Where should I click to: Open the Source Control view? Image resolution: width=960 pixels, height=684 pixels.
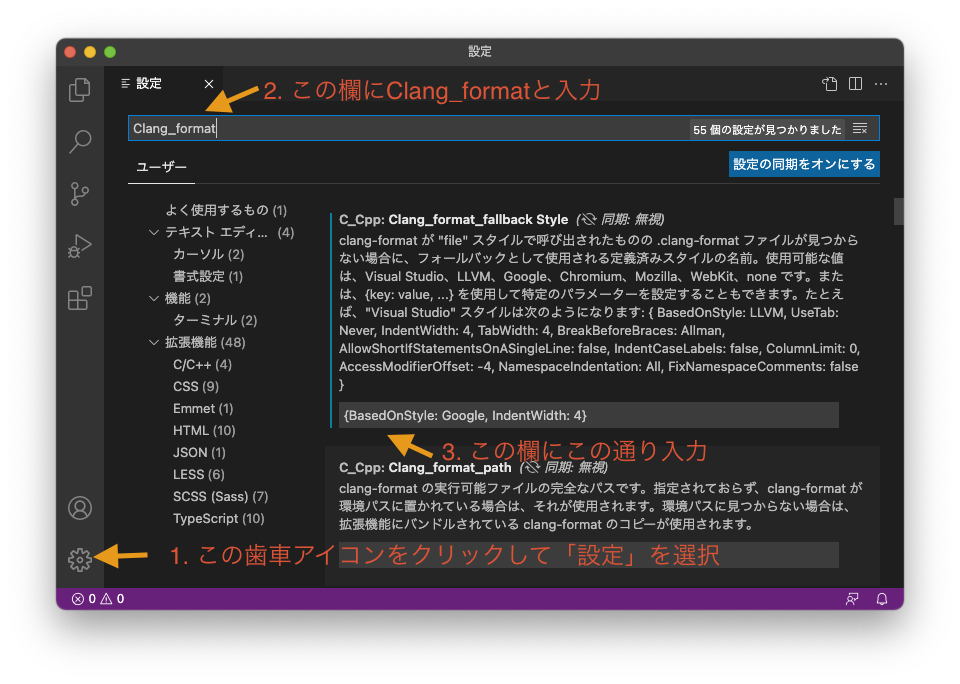80,194
